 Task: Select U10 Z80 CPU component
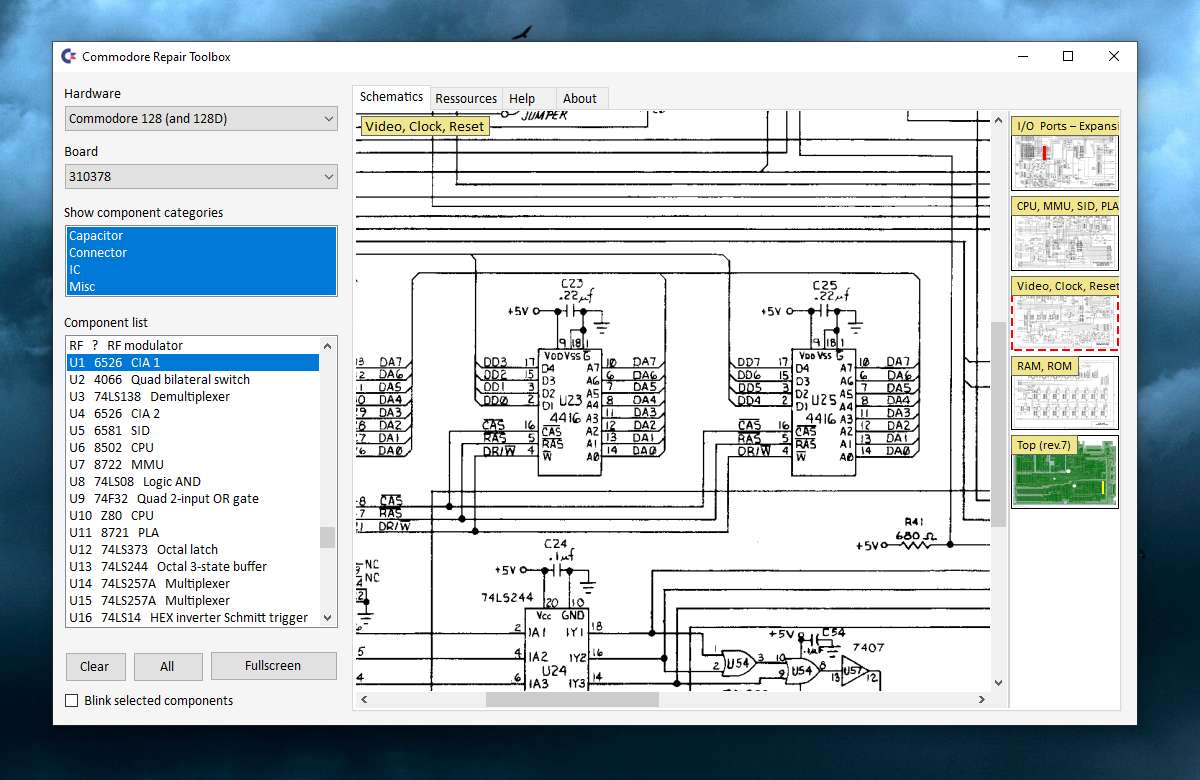[x=193, y=516]
